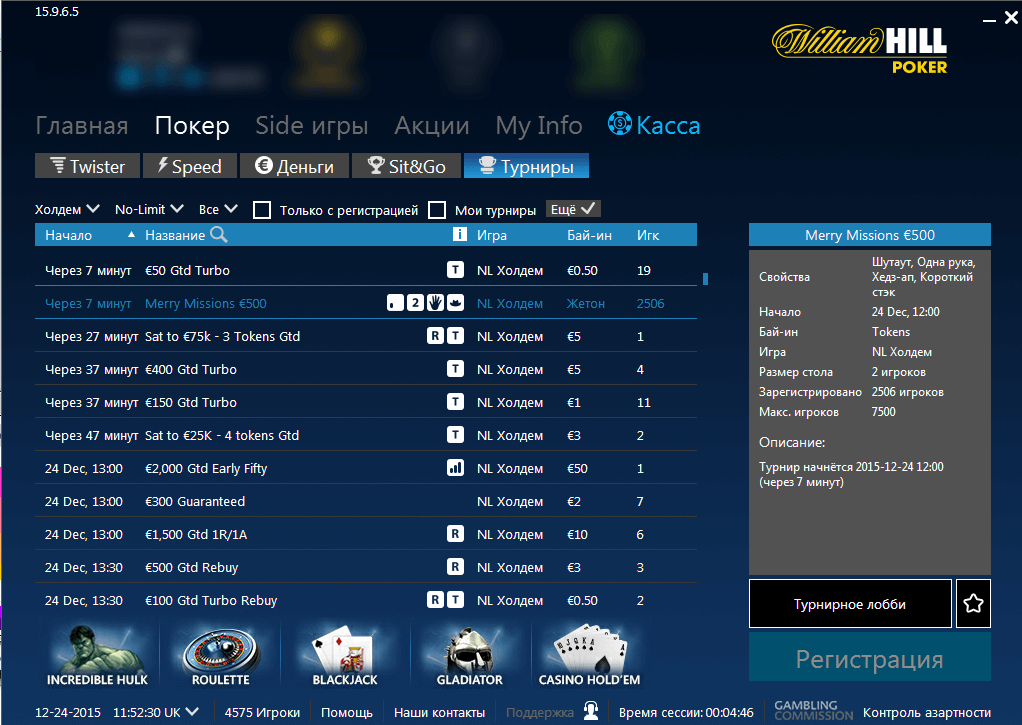Click the info icon column header
1022x725 pixels.
pos(459,235)
